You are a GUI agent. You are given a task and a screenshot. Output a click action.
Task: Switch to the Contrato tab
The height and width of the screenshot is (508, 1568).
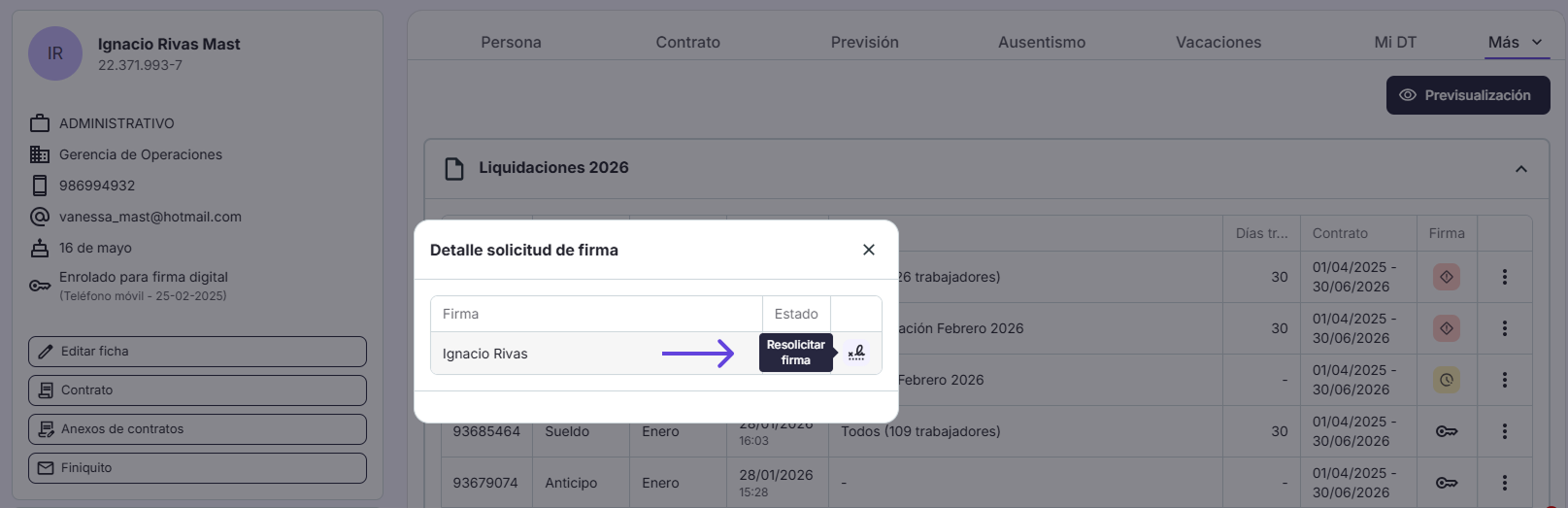(687, 42)
